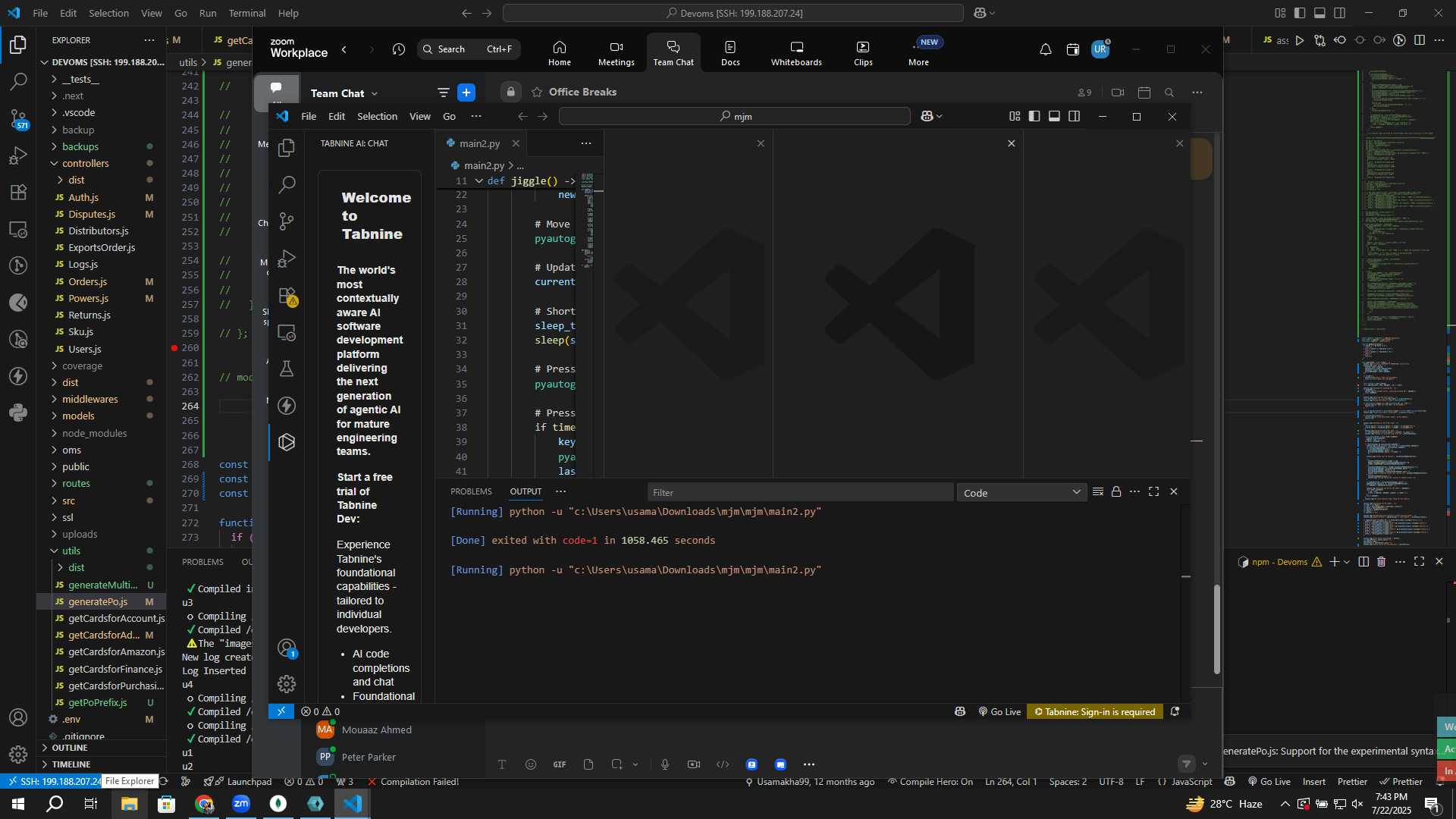
Task: Toggle primary side bar in Devoms window
Action: (x=1300, y=13)
